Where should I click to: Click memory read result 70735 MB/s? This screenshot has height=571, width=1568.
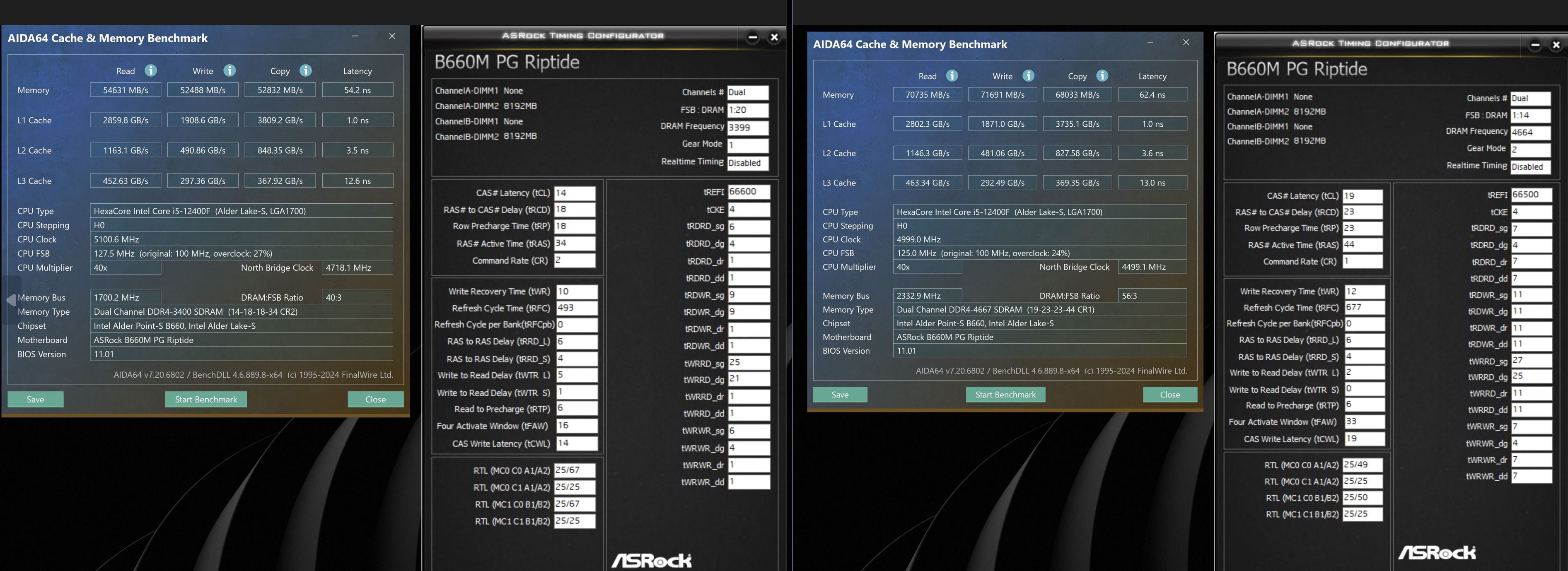click(x=927, y=95)
